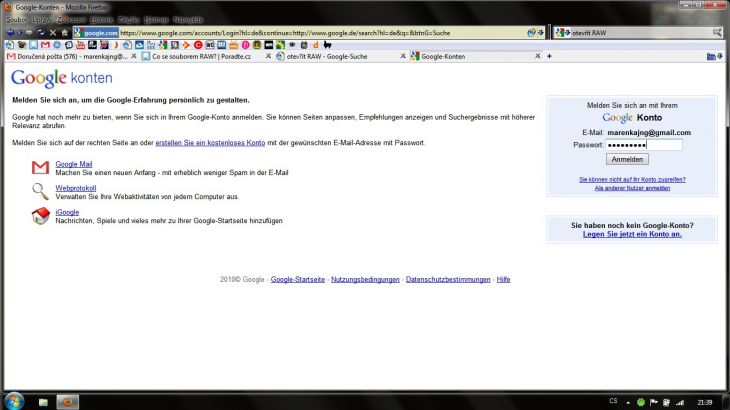Click erstellen Sie ein kostenloses Konto link
Screen dimensions: 730x410
210,142
